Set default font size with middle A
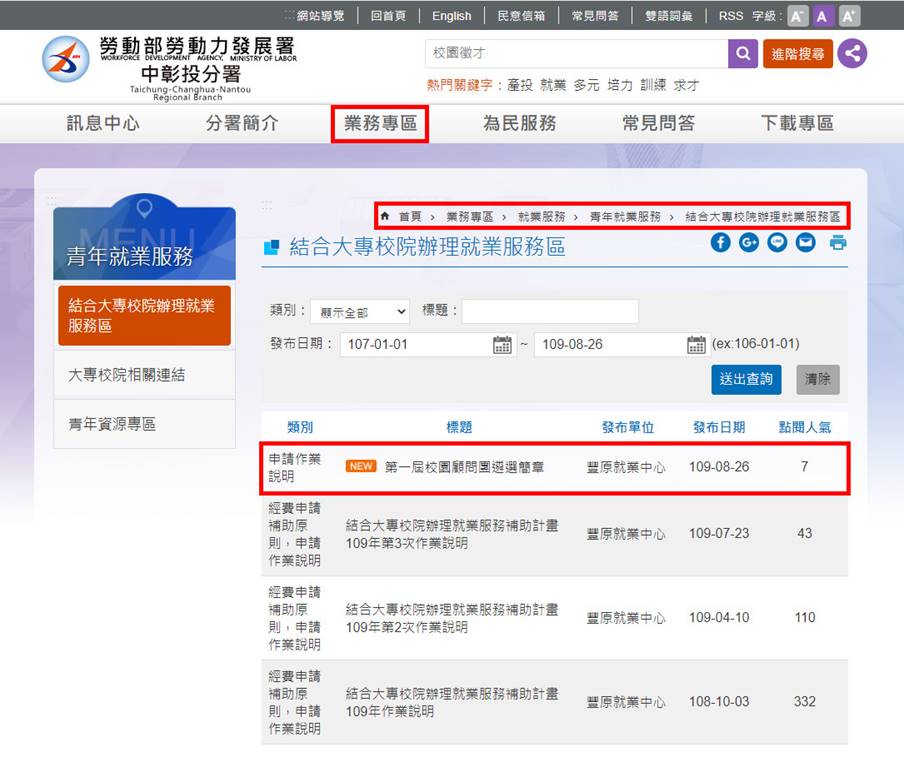 (x=822, y=16)
